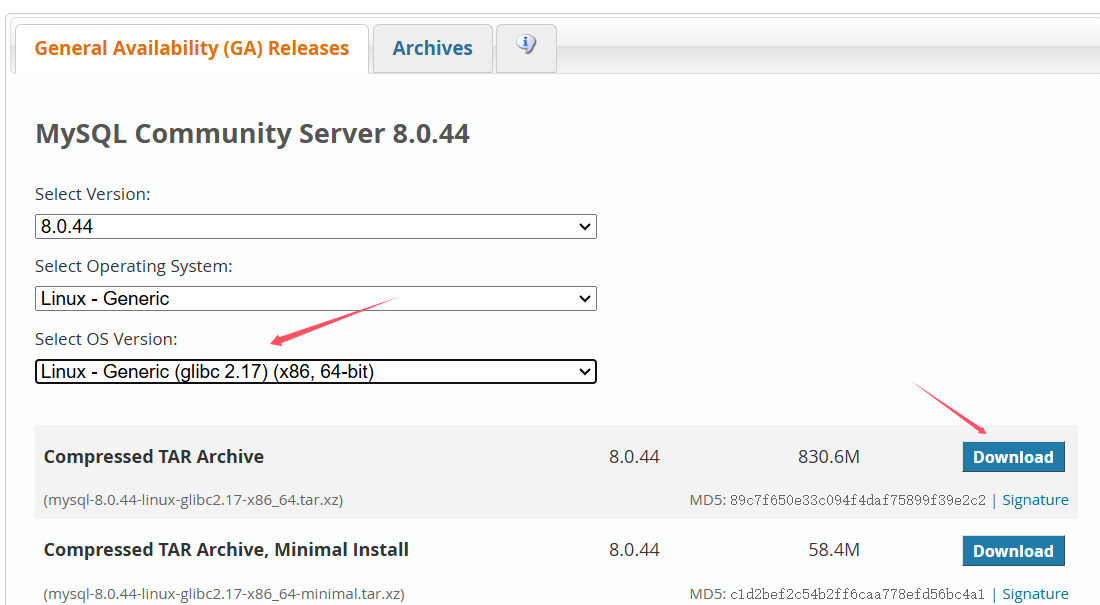Switch to the Archives tab
The image size is (1100, 605).
[432, 48]
